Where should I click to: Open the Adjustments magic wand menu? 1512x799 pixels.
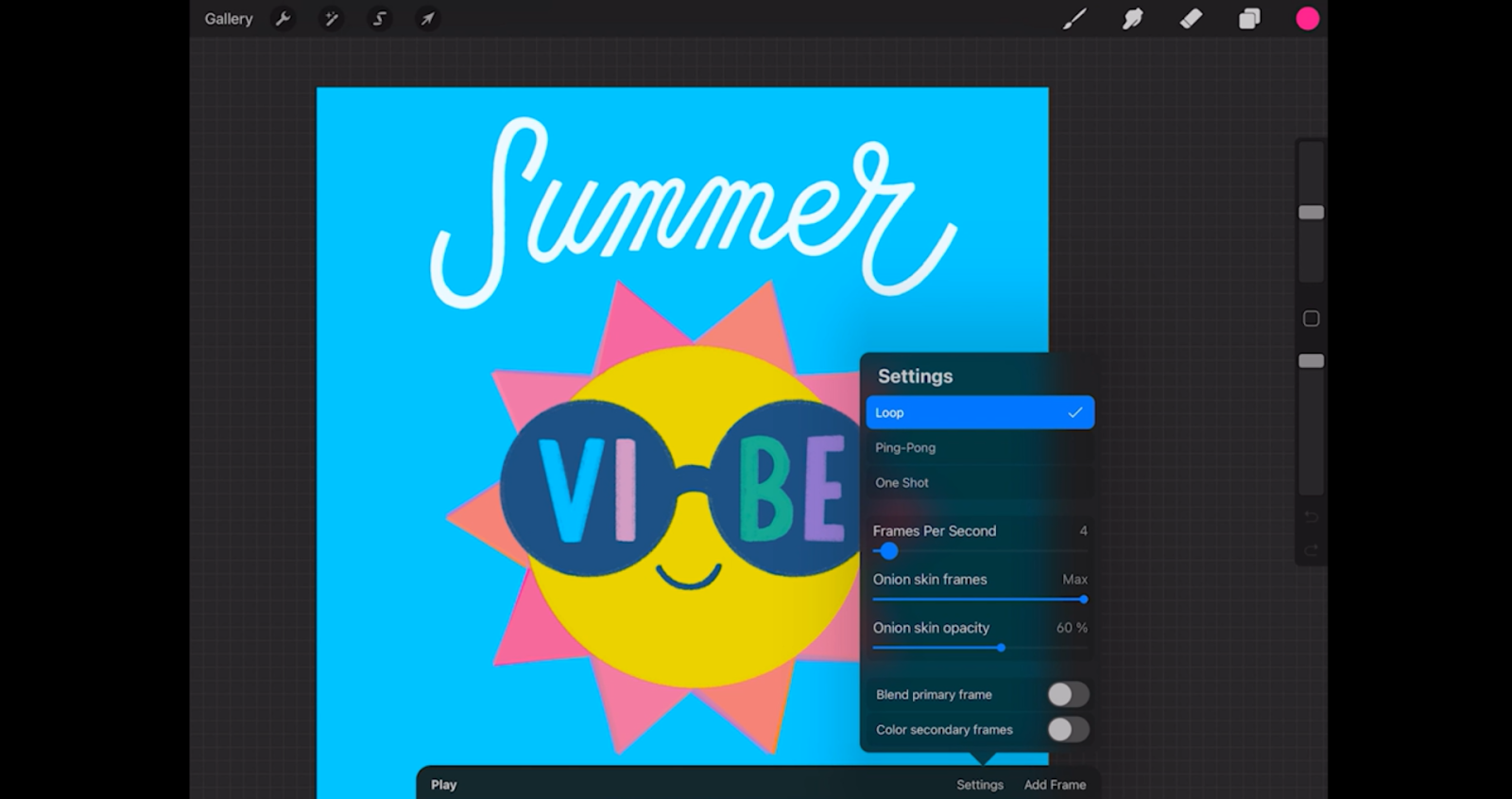(x=331, y=19)
